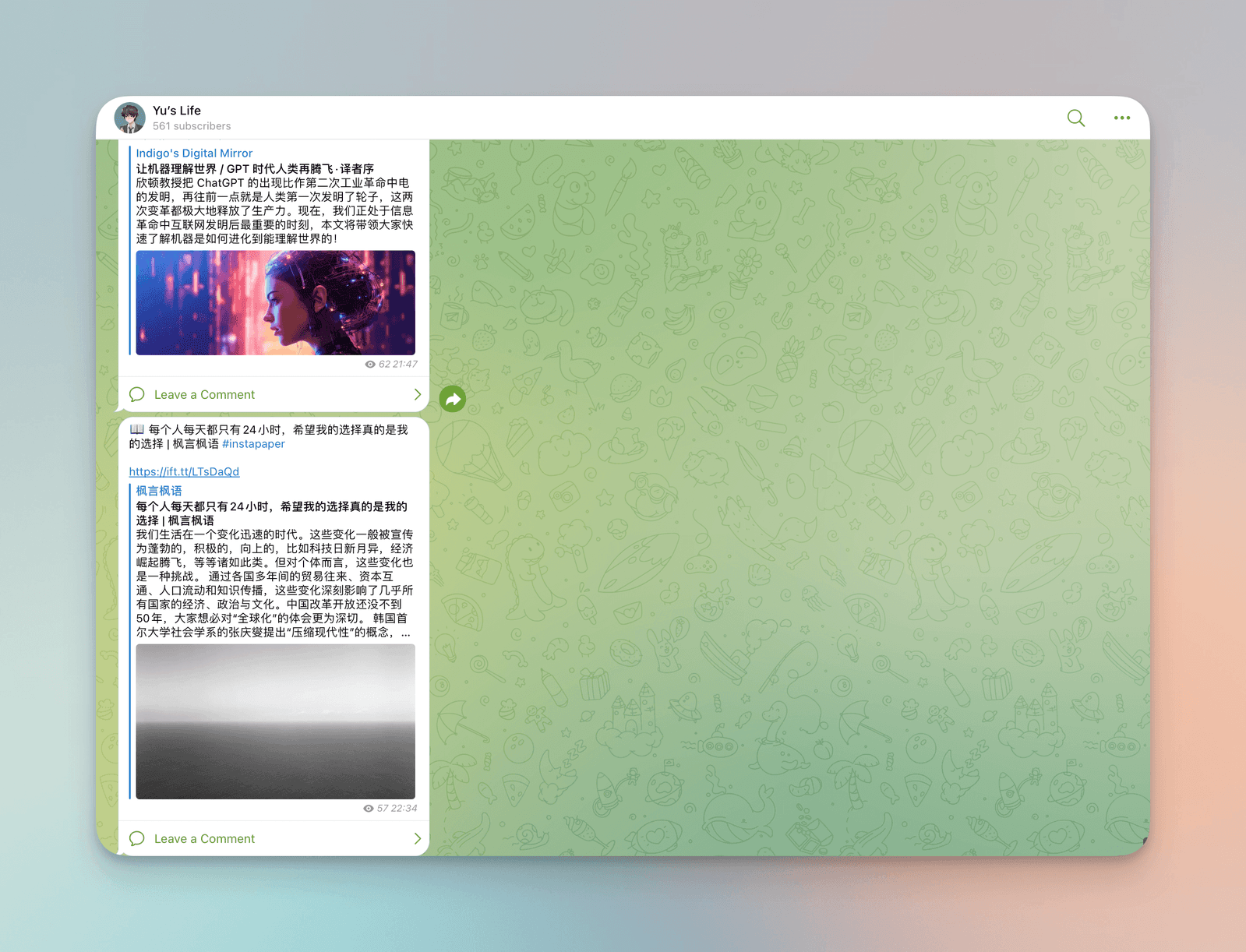The width and height of the screenshot is (1246, 952).
Task: Open Indigo's Digital Mirror source link
Action: [194, 153]
